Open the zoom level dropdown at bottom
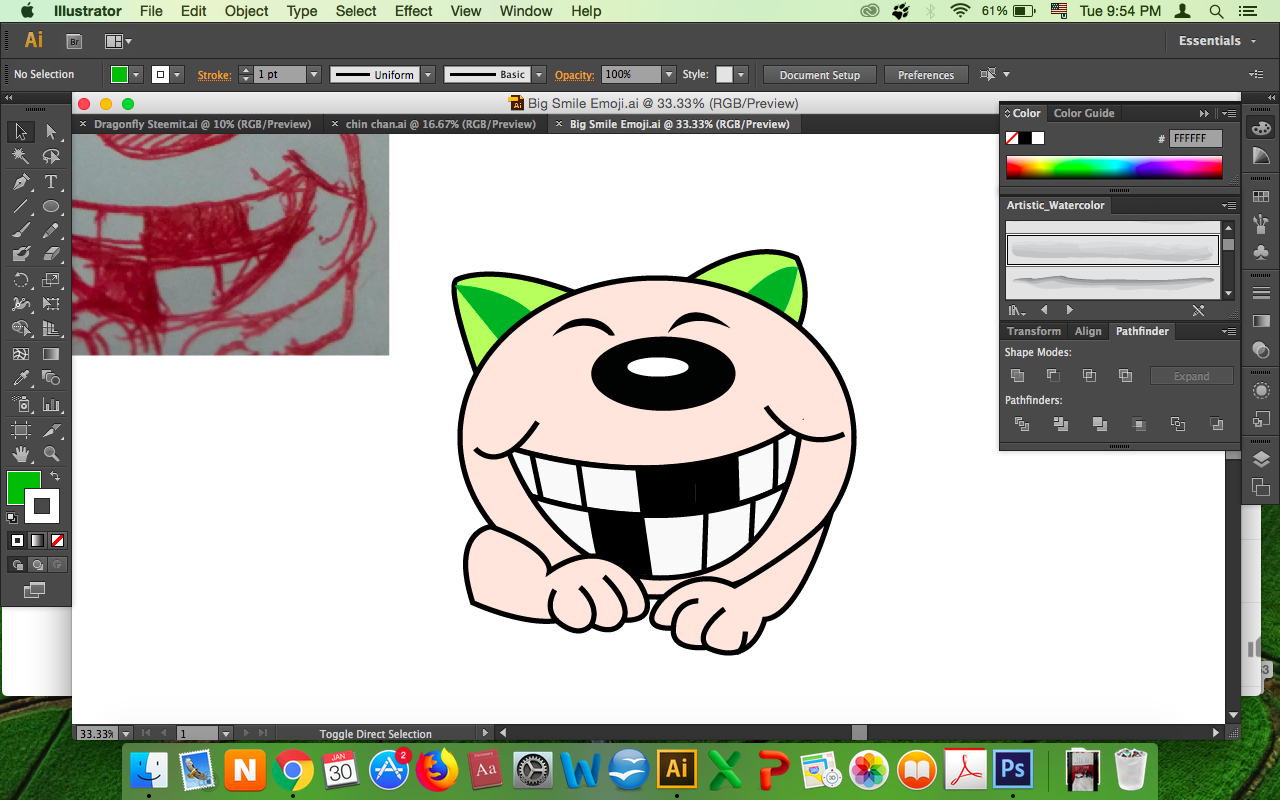Viewport: 1280px width, 800px height. [x=124, y=734]
